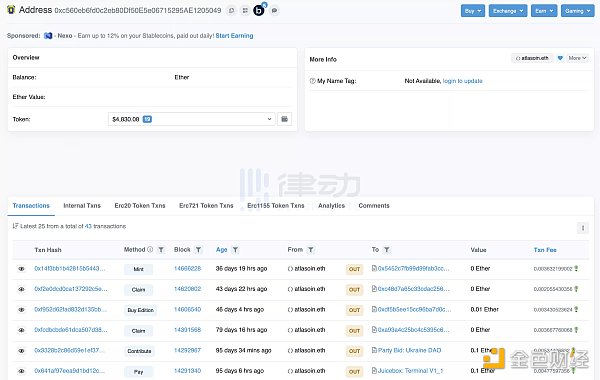Viewport: 600px width, 380px height.
Task: Click the wallet icon beside the Token dropdown
Action: point(284,119)
